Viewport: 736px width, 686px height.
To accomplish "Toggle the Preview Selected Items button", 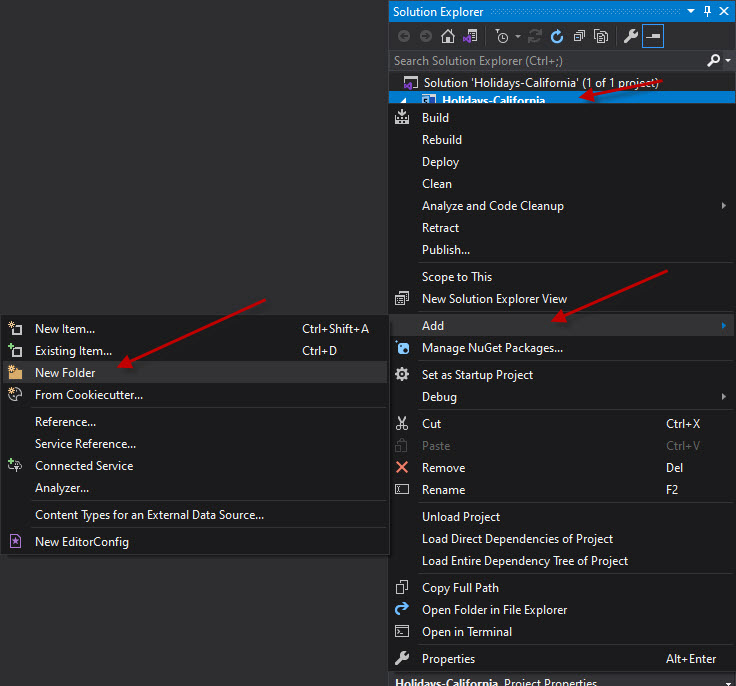I will (x=653, y=36).
